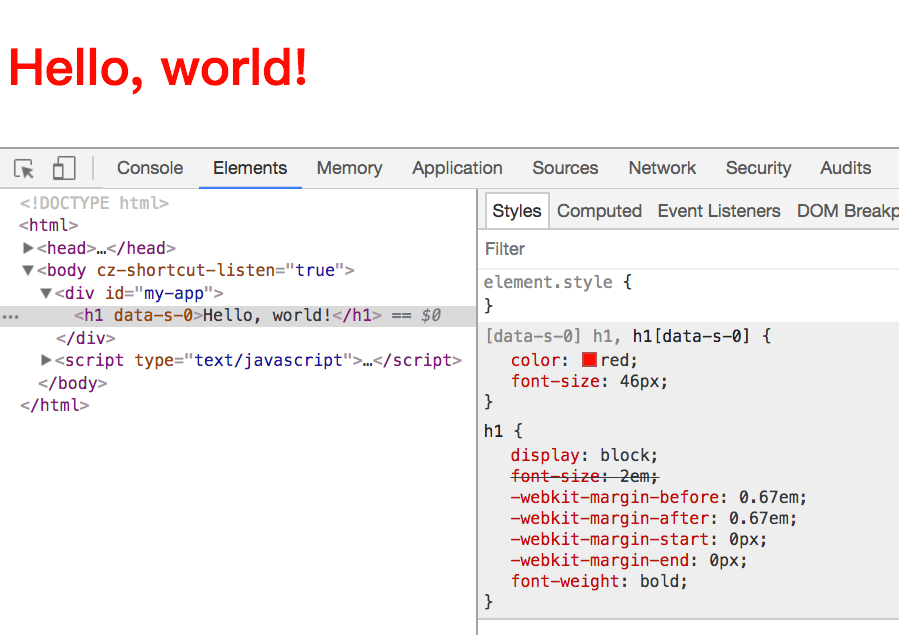Collapse the div my-app node
Screen dimensions: 899x635
click(x=46, y=293)
